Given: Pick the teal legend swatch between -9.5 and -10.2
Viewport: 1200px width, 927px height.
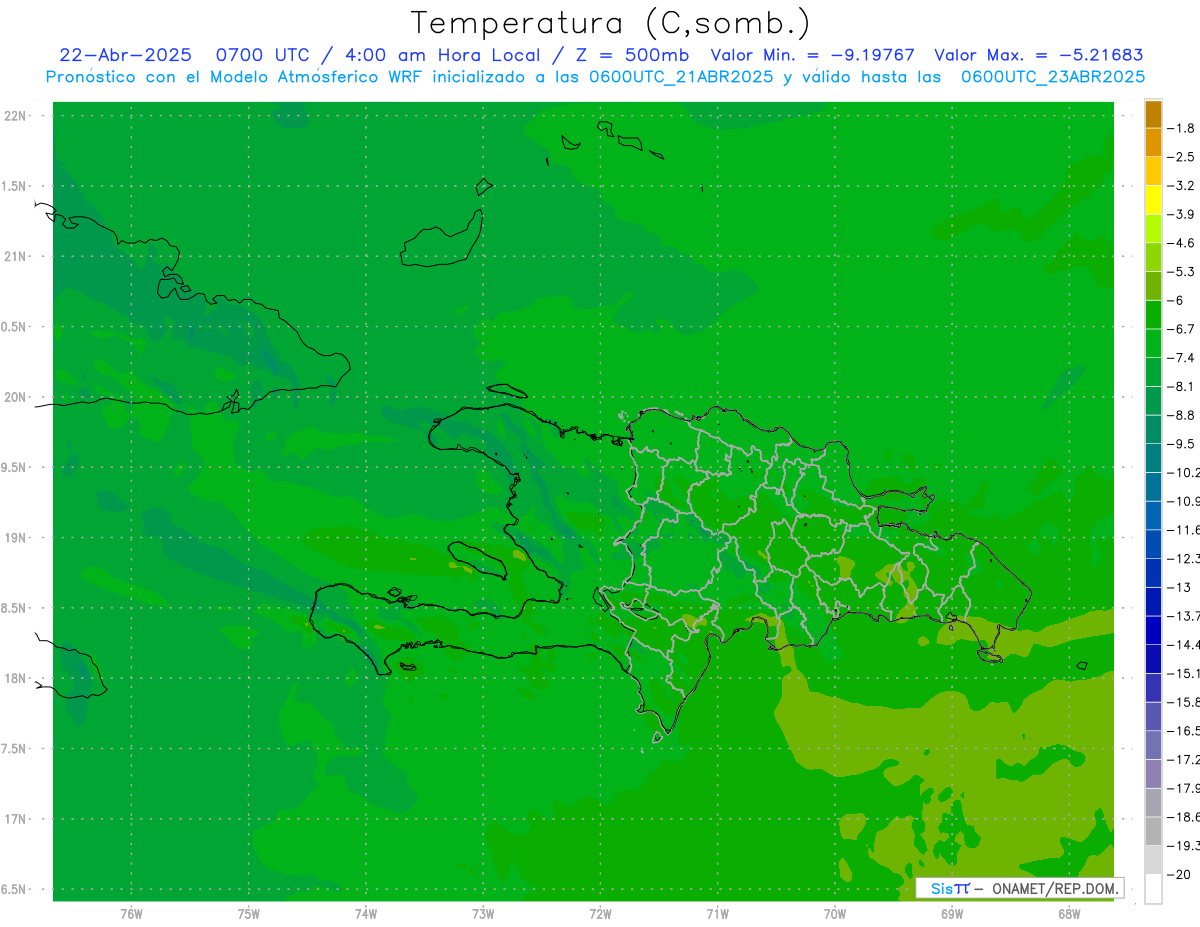Looking at the screenshot, I should pyautogui.click(x=1153, y=458).
